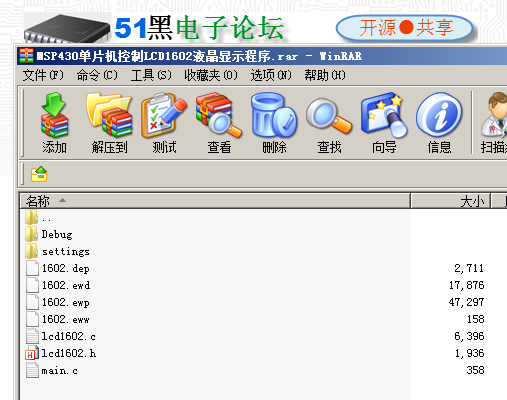
Task: Select the 'lcd1602.c' file name
Action: click(x=68, y=336)
